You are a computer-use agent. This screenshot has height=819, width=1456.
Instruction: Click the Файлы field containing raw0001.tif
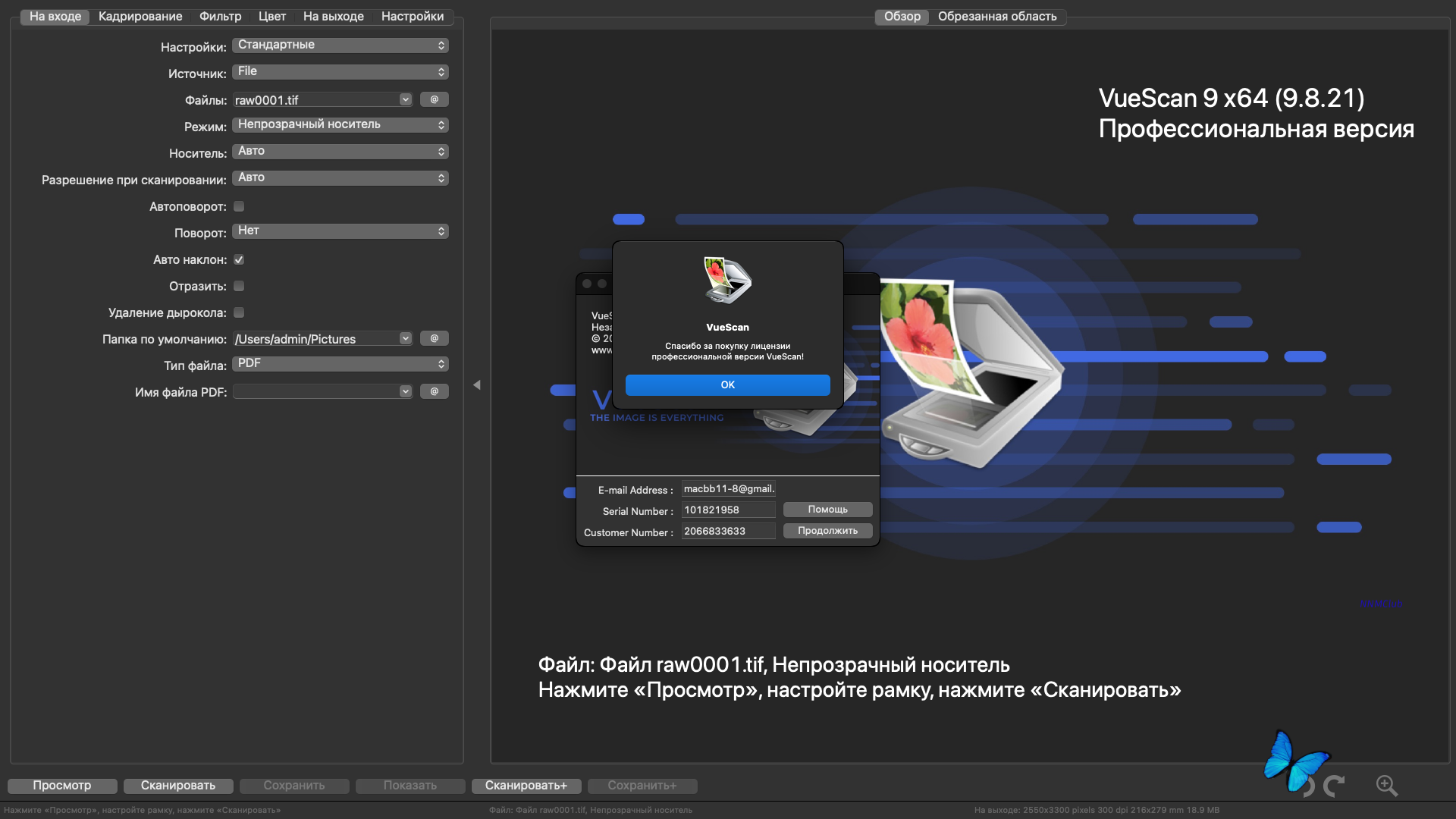pos(316,100)
